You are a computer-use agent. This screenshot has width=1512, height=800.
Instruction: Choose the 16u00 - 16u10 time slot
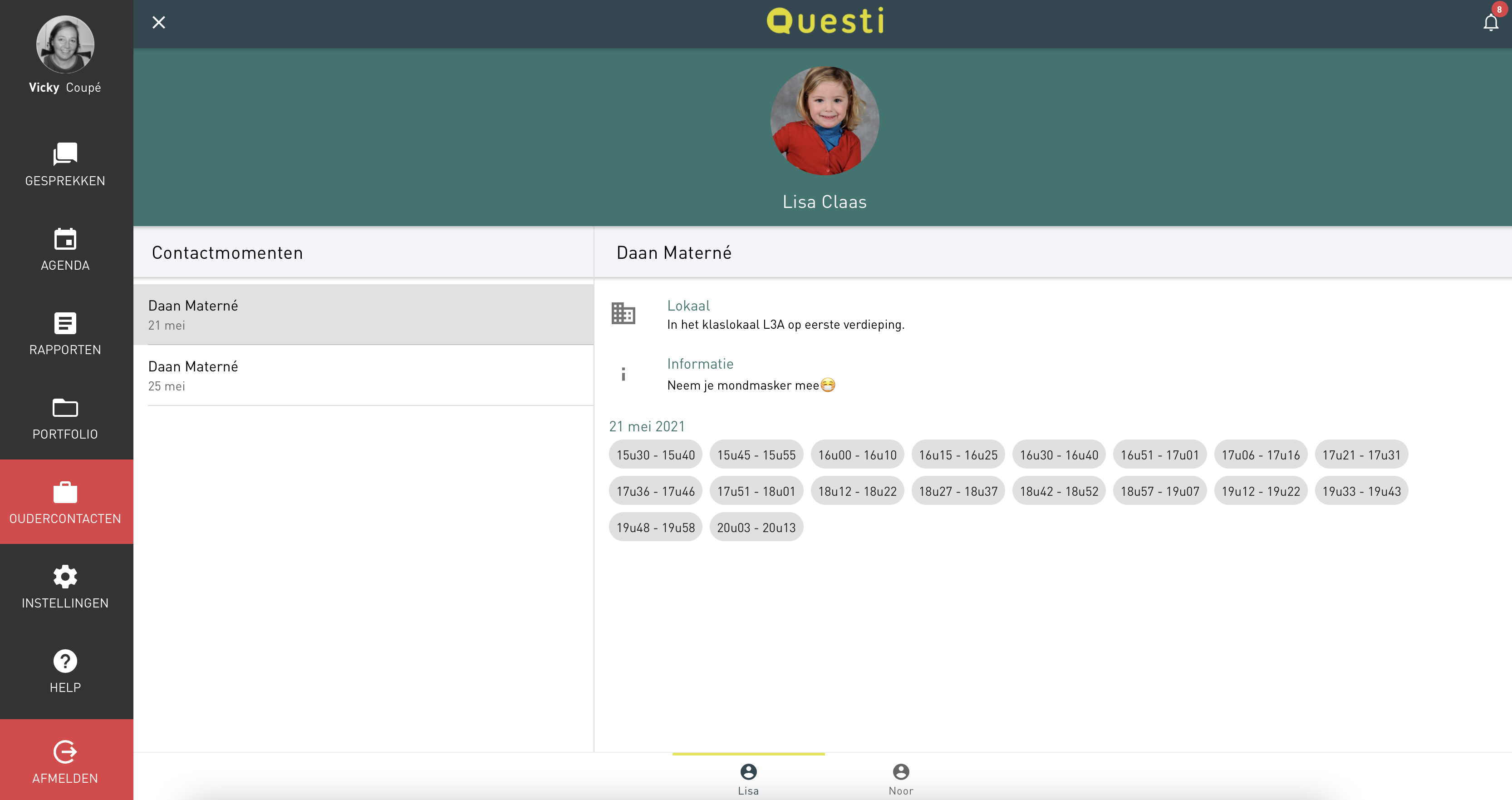(858, 454)
